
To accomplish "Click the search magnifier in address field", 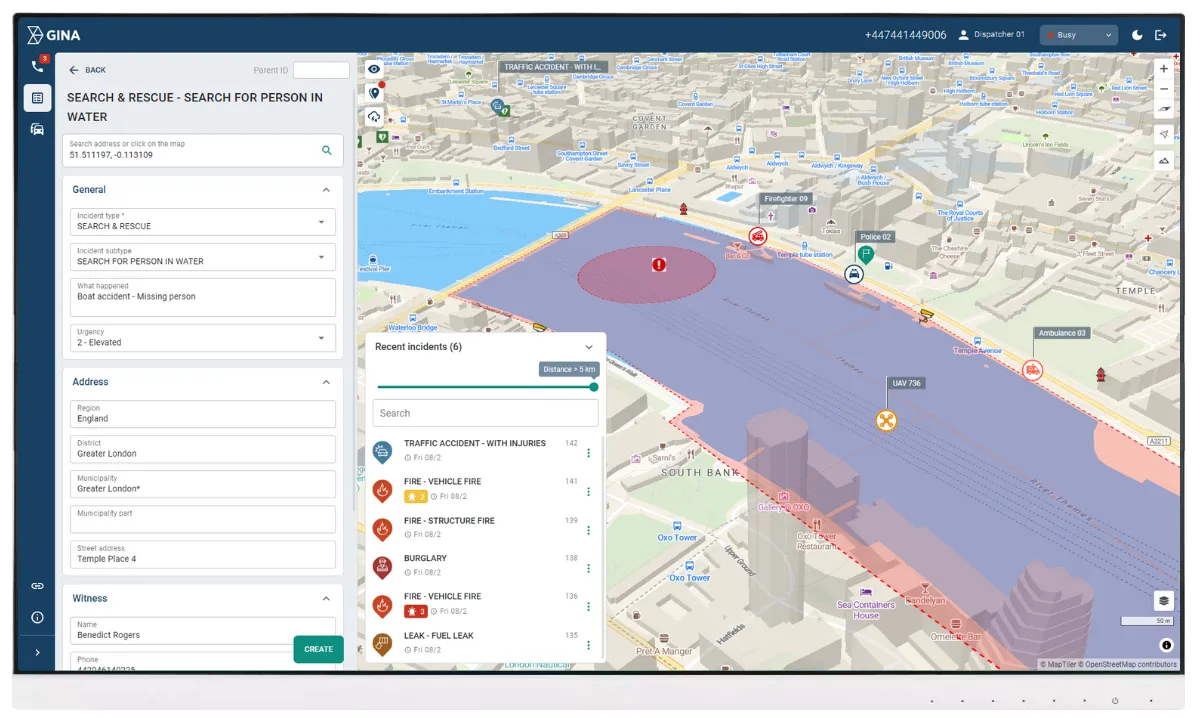I will click(x=326, y=150).
